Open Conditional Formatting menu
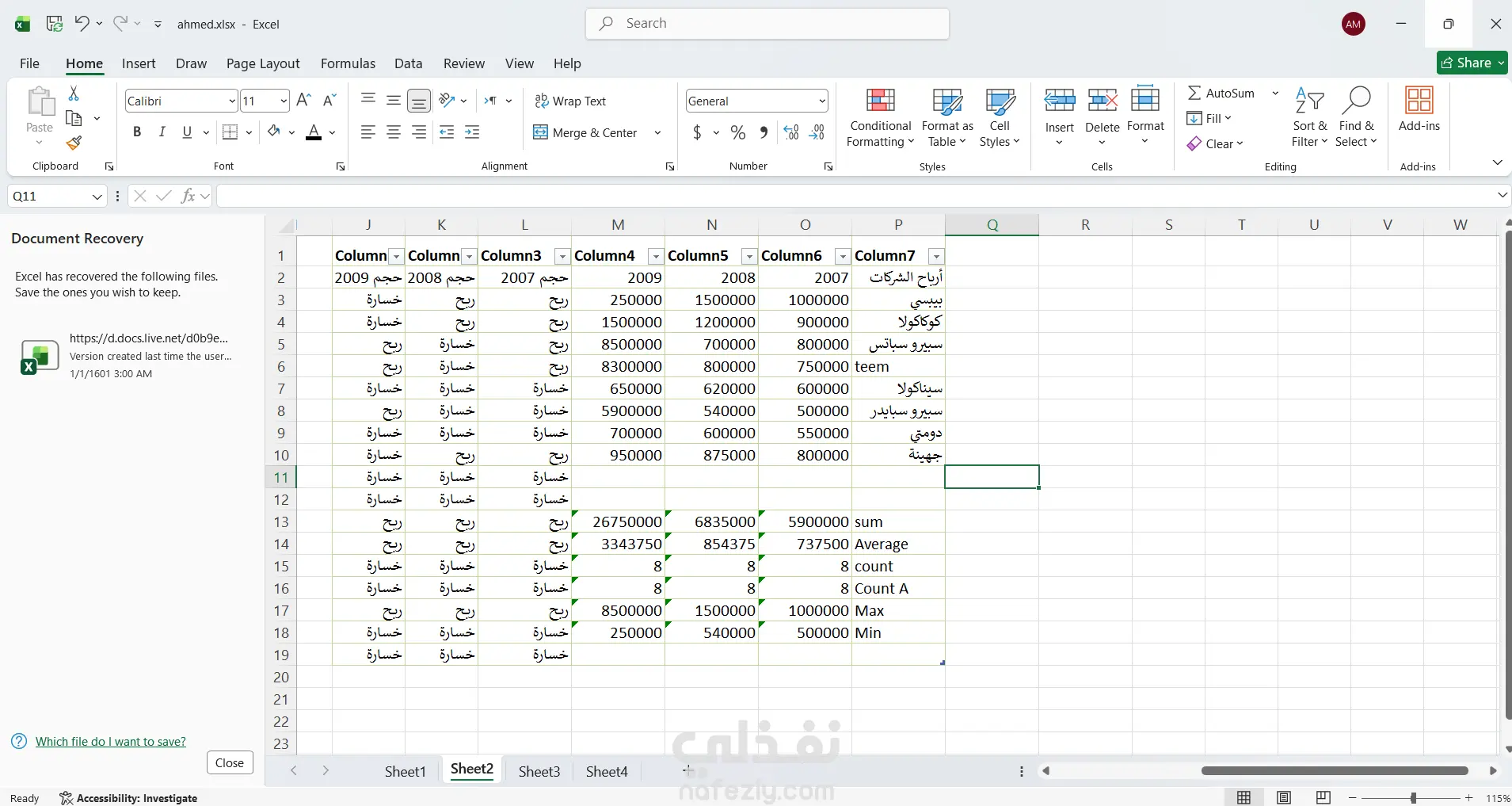The image size is (1512, 806). tap(880, 117)
